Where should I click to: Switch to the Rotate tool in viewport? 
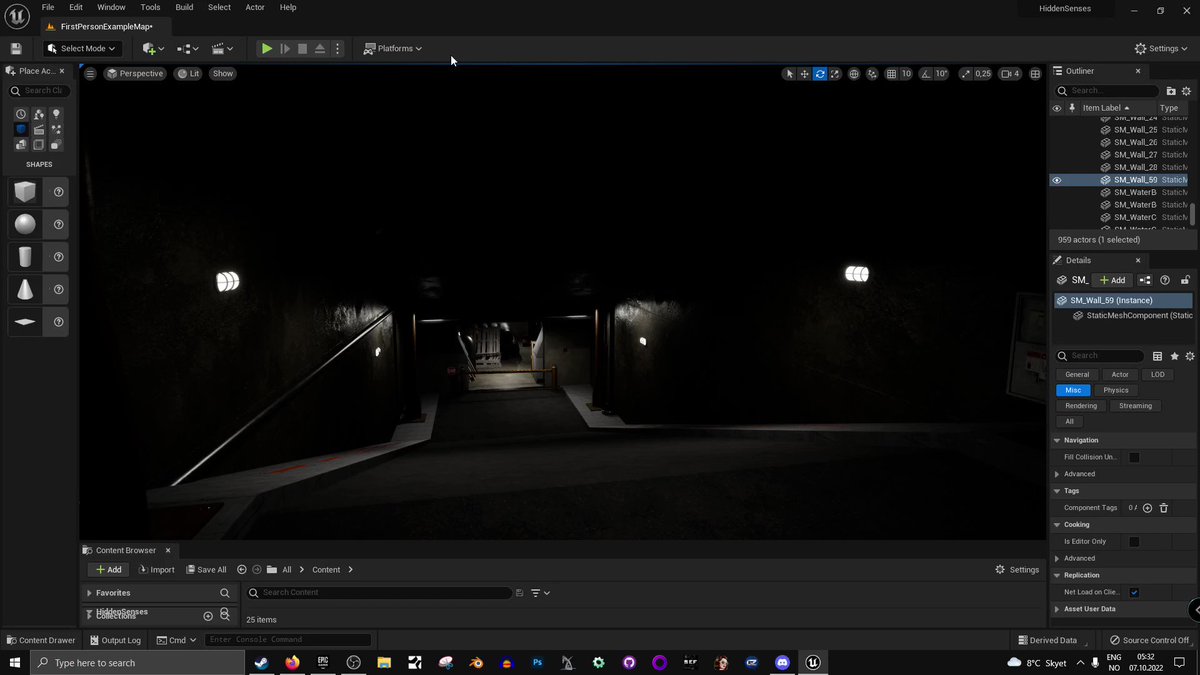819,73
